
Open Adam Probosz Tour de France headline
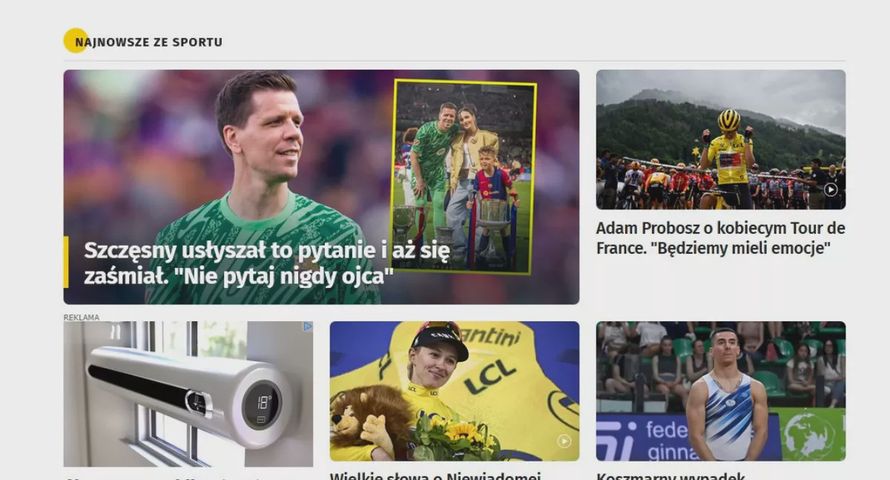(x=720, y=238)
